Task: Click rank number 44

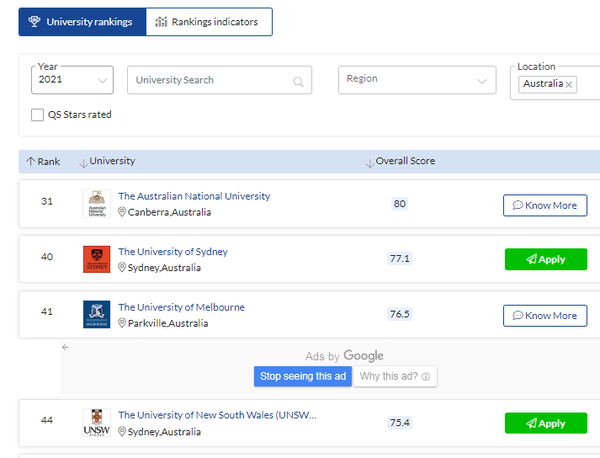Action: [47, 420]
